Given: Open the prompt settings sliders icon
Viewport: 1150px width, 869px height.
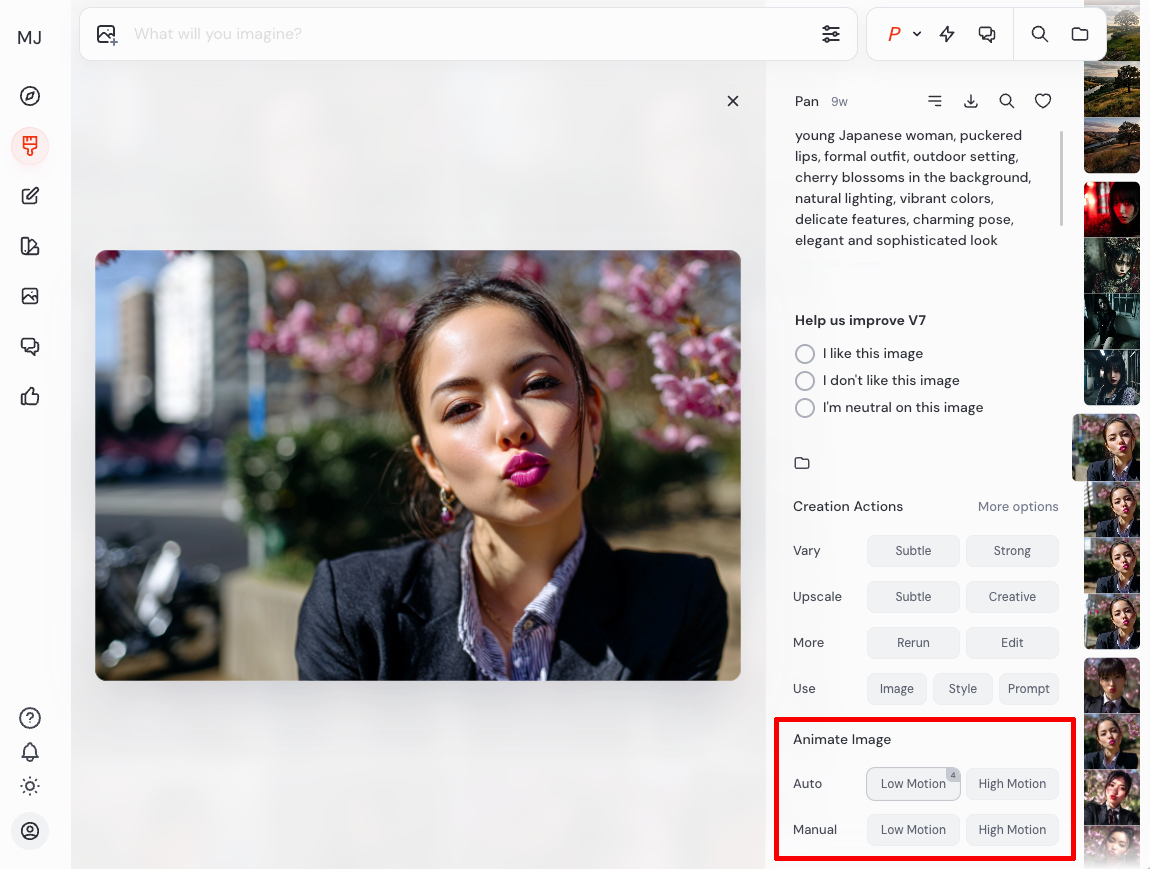Looking at the screenshot, I should tap(831, 34).
